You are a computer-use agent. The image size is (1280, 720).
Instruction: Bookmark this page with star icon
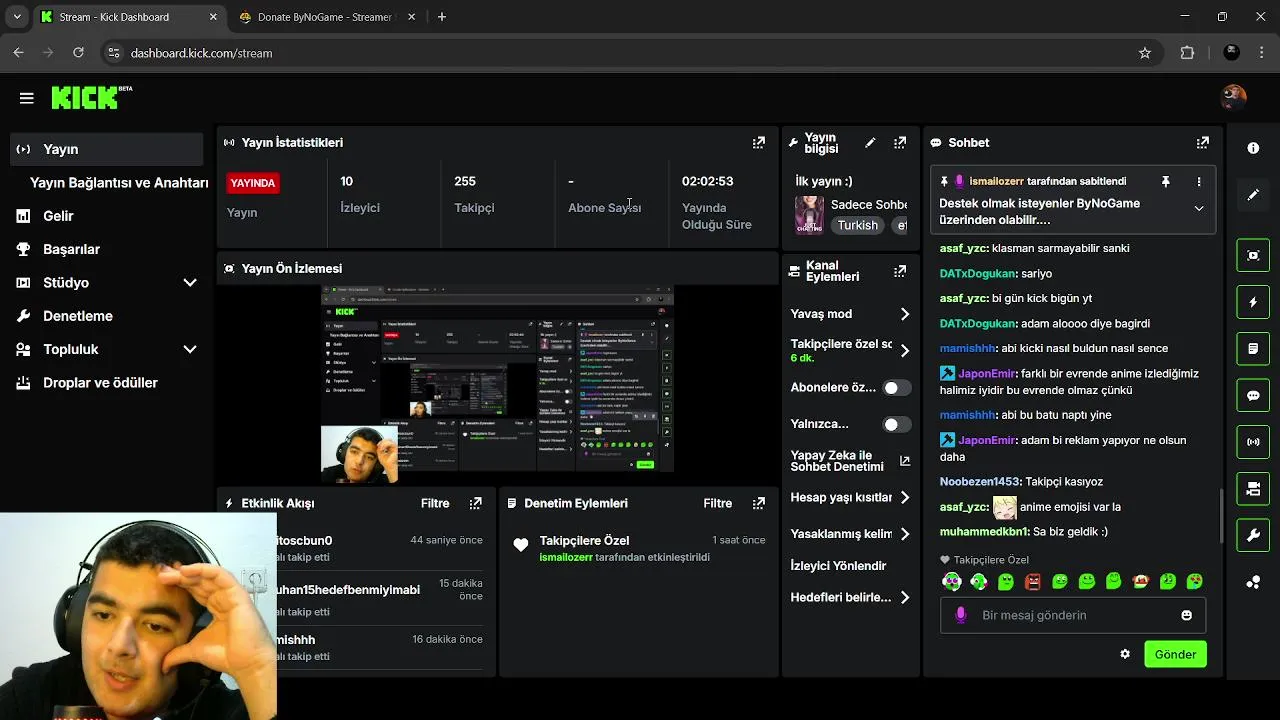[x=1145, y=53]
